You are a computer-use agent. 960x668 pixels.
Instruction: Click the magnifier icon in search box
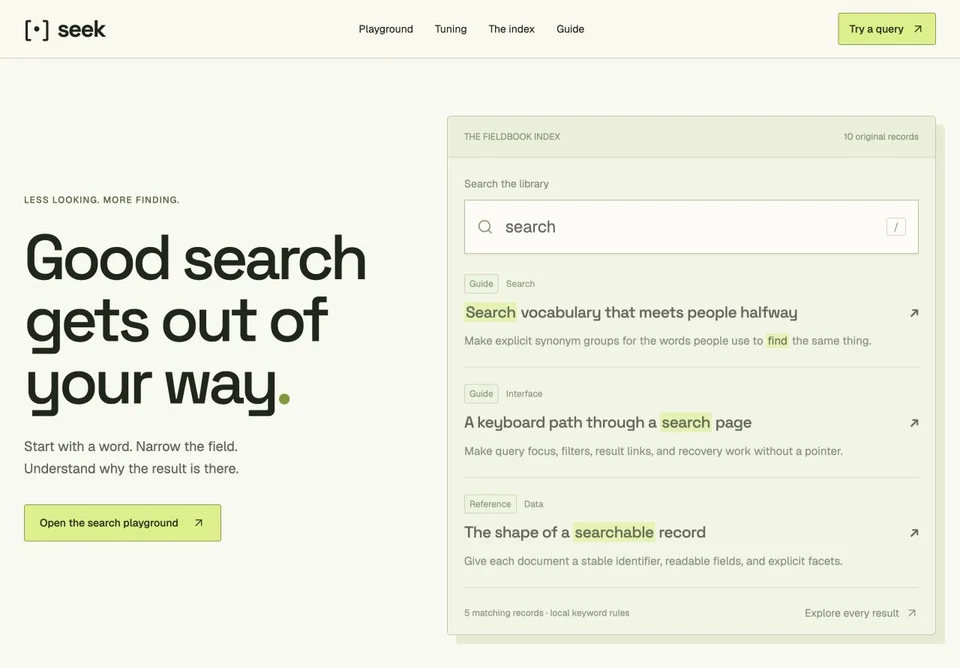(x=485, y=227)
